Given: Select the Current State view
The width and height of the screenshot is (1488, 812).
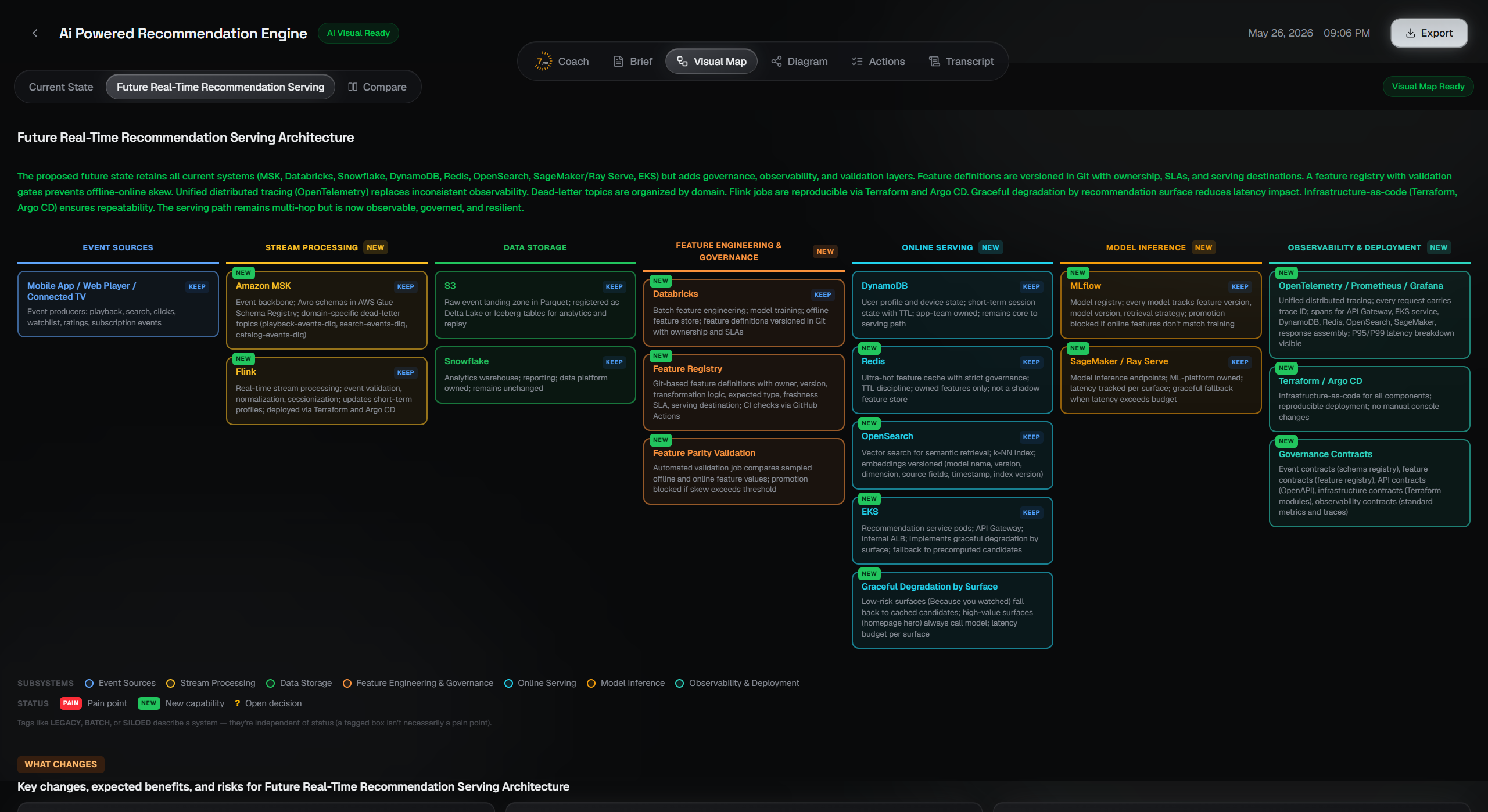Looking at the screenshot, I should click(61, 87).
